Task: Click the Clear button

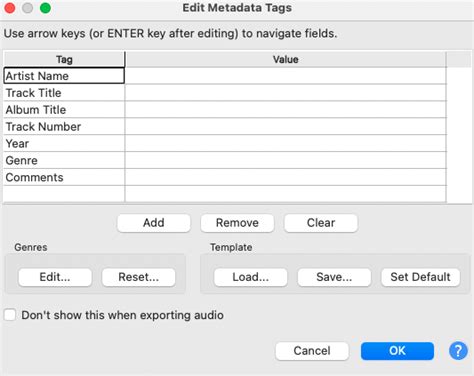Action: click(x=321, y=223)
